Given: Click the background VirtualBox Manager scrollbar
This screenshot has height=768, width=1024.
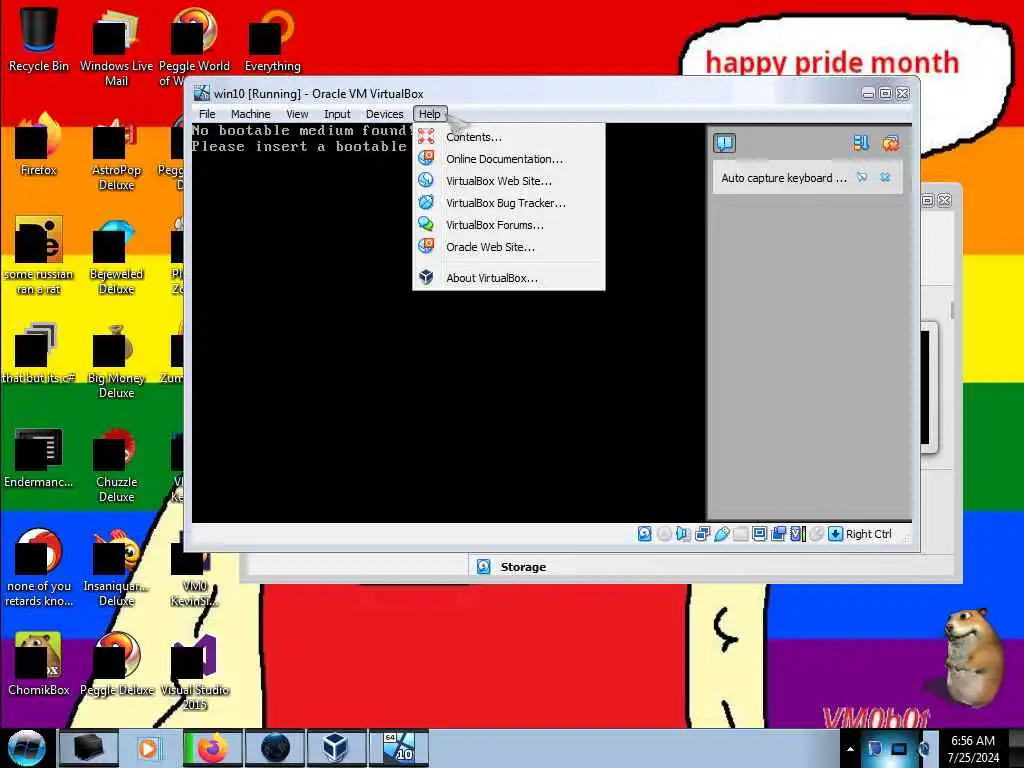Looking at the screenshot, I should [953, 311].
